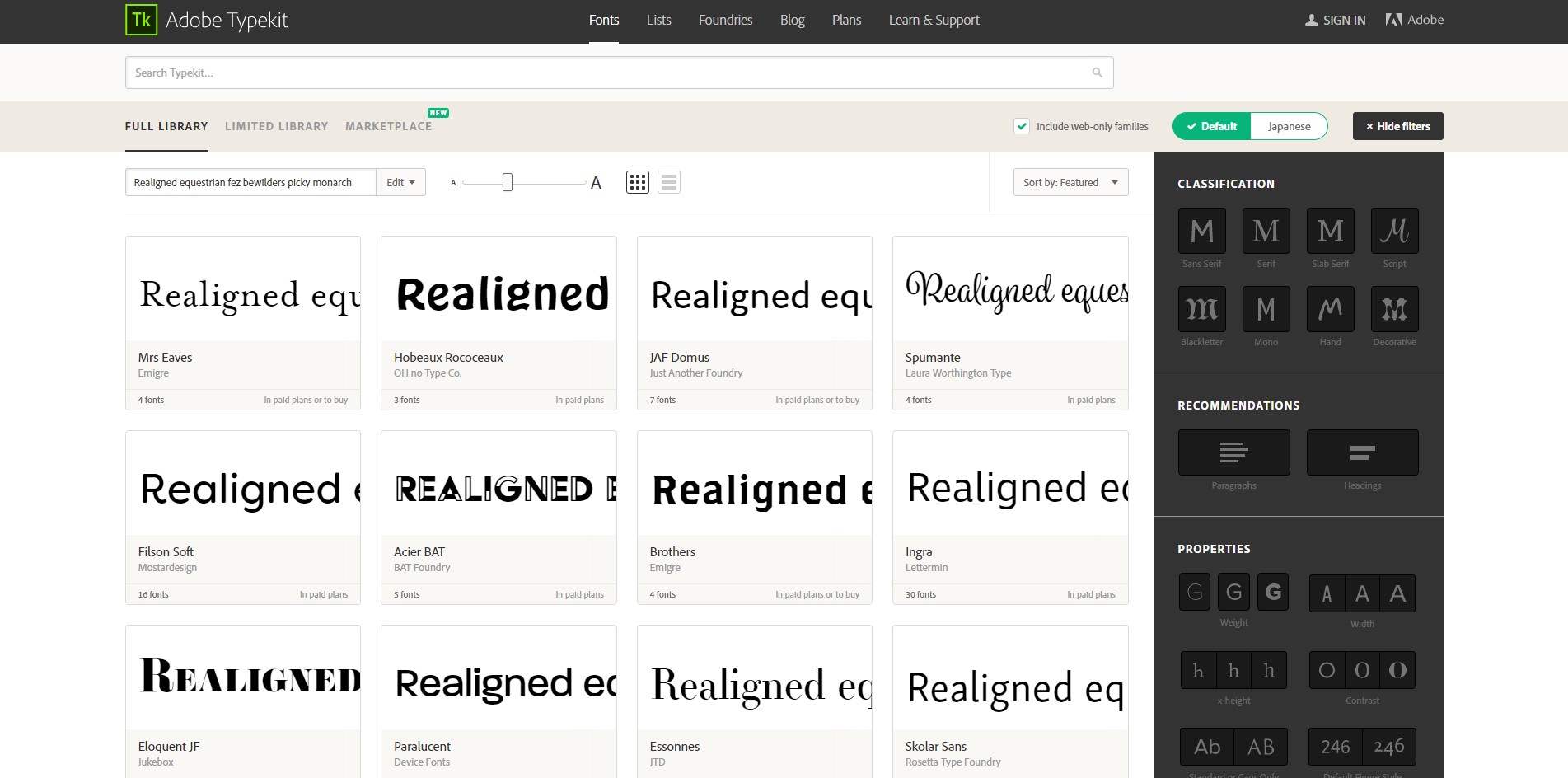This screenshot has height=778, width=1568.
Task: Select the Marketplace tab
Action: pyautogui.click(x=388, y=126)
